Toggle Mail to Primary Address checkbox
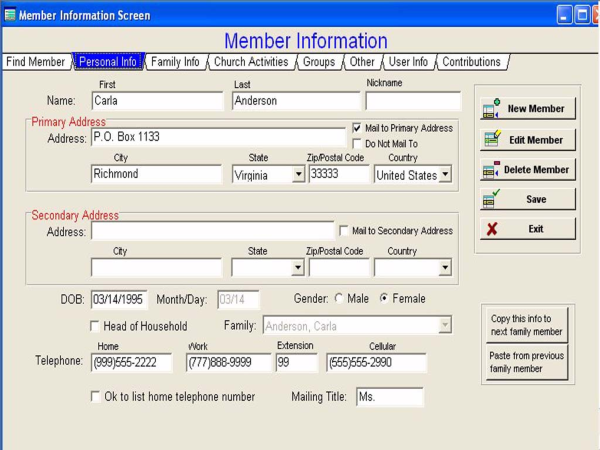 click(357, 128)
